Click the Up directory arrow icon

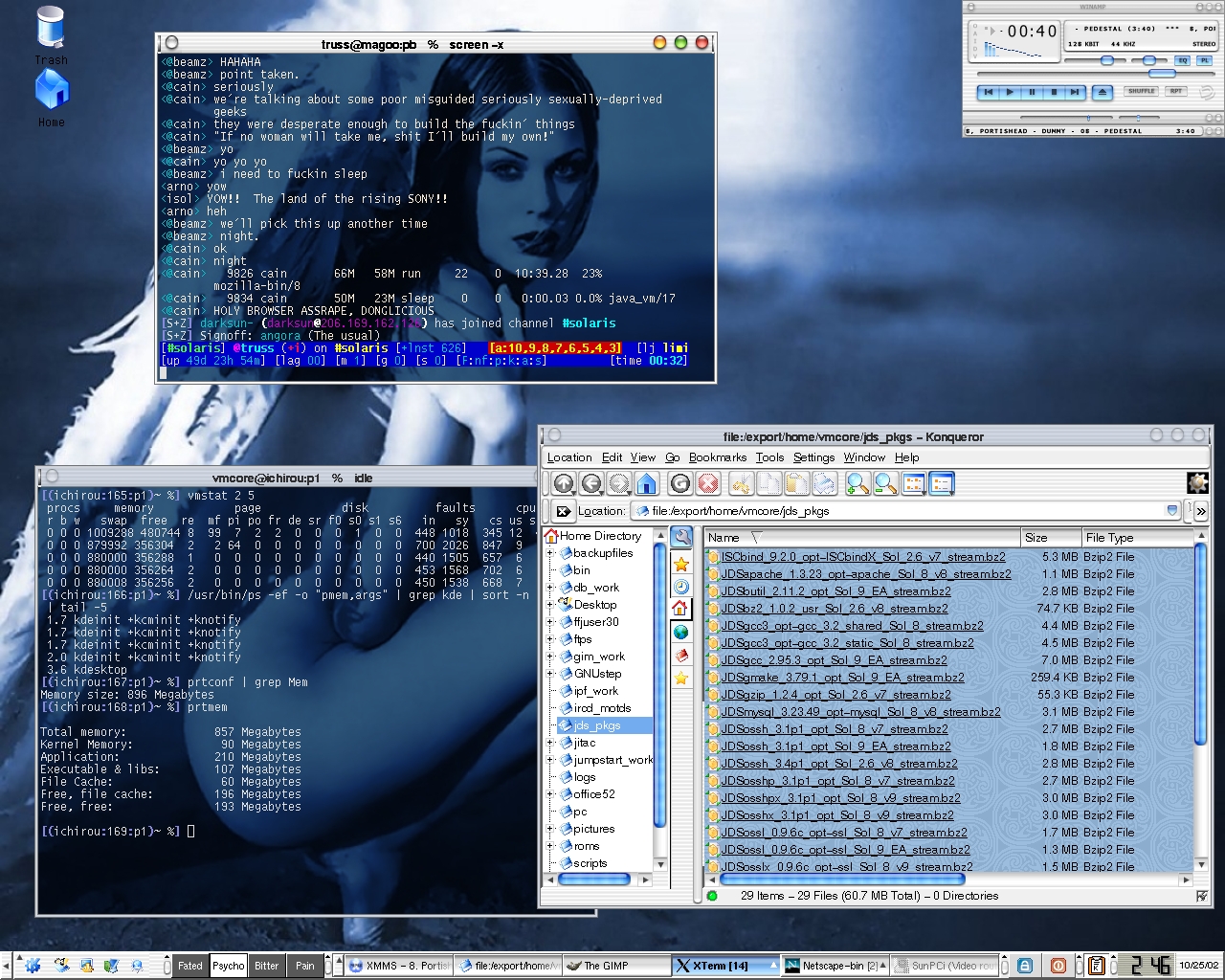(564, 484)
